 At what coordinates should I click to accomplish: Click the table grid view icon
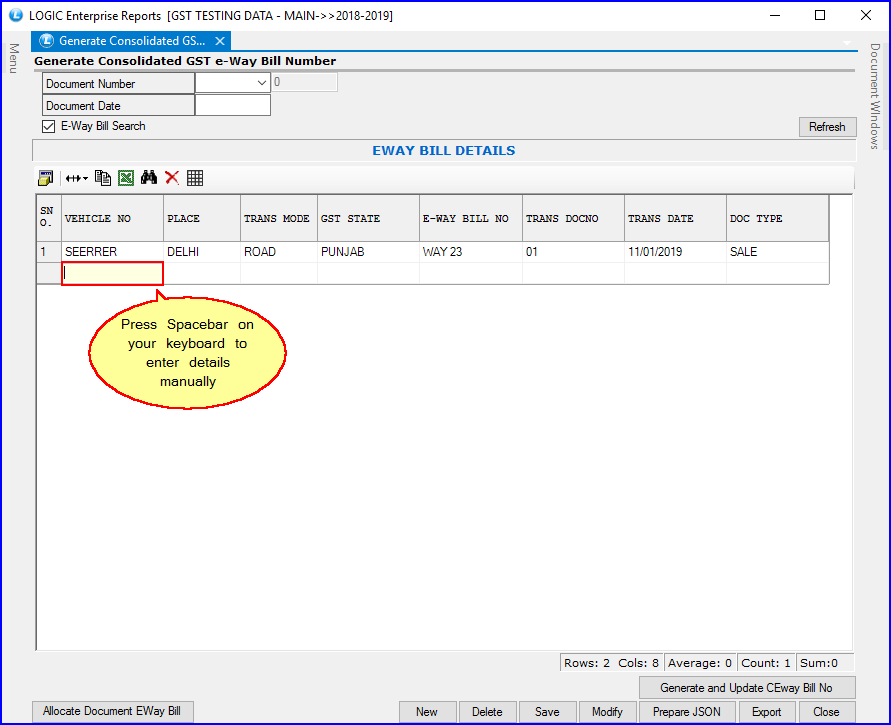[195, 178]
